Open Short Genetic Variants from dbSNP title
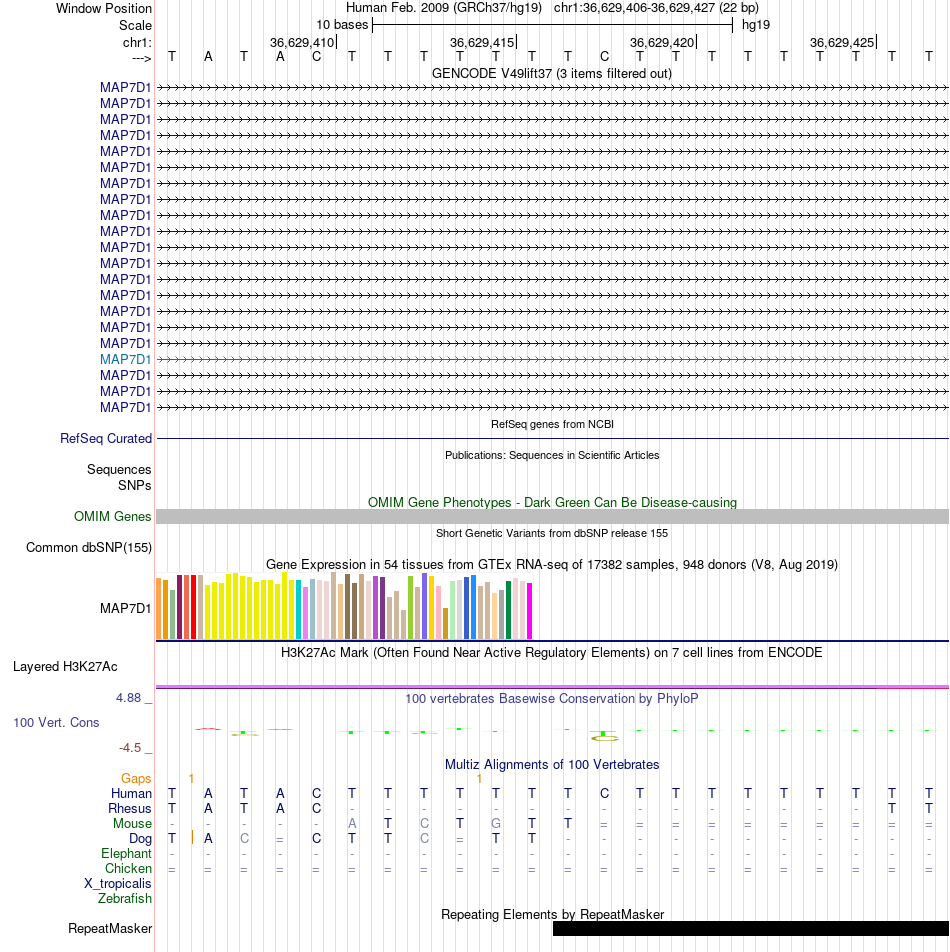The image size is (950, 952). click(552, 533)
